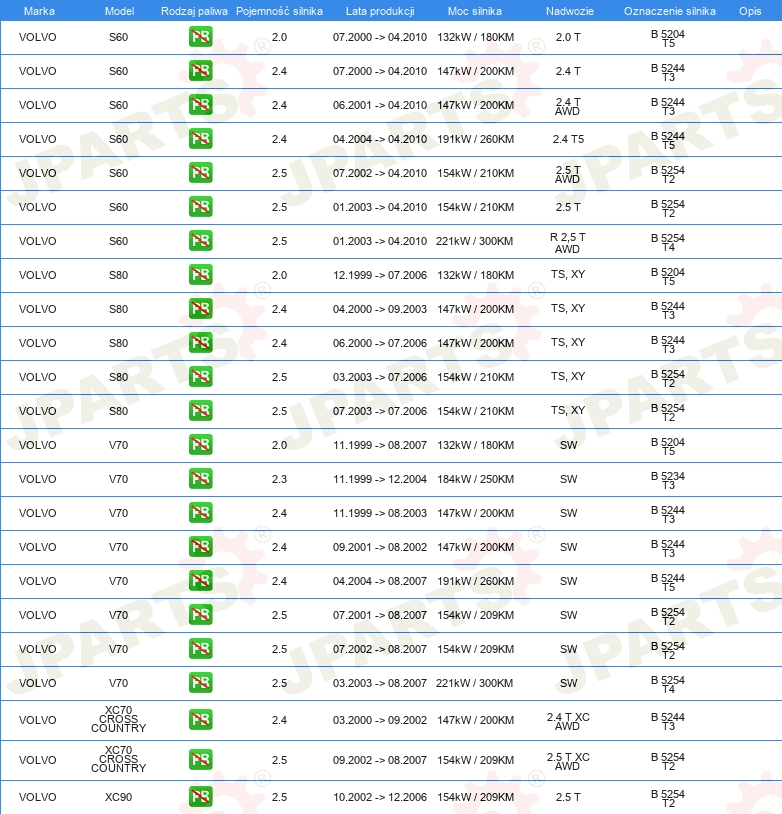Click the fuel icon for XC70 Cross Country 2.5
This screenshot has width=782, height=814.
200,760
